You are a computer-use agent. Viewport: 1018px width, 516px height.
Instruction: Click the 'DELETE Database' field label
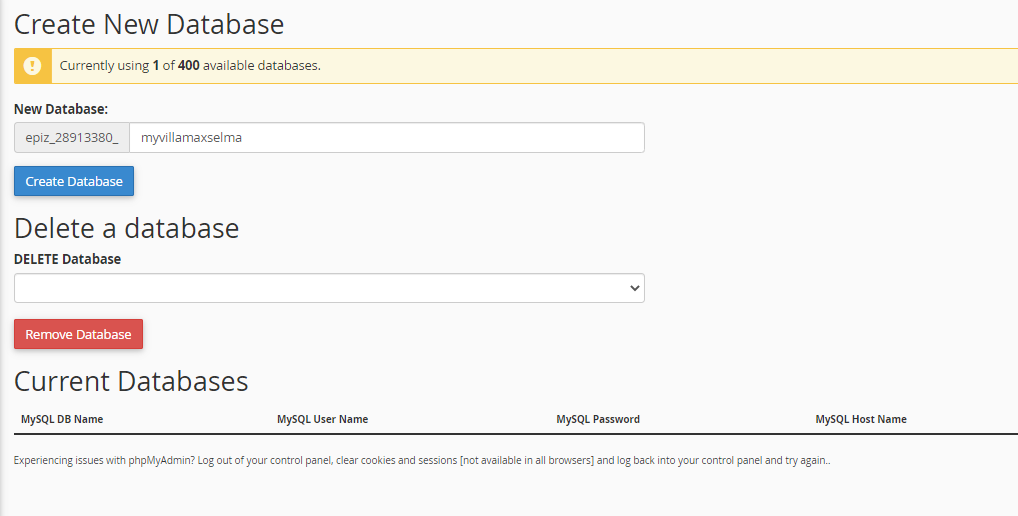67,259
